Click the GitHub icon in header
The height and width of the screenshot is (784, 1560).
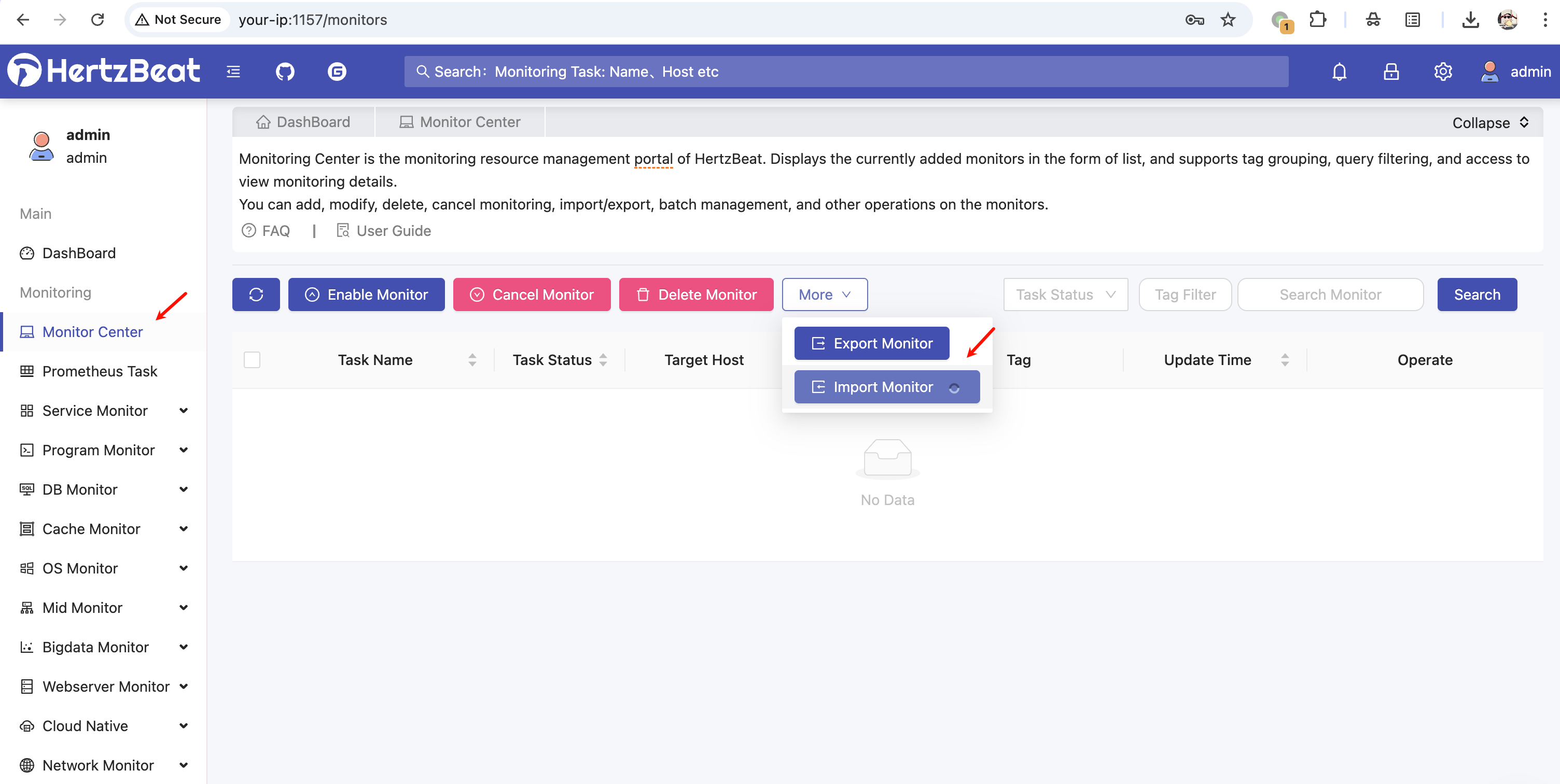coord(285,72)
